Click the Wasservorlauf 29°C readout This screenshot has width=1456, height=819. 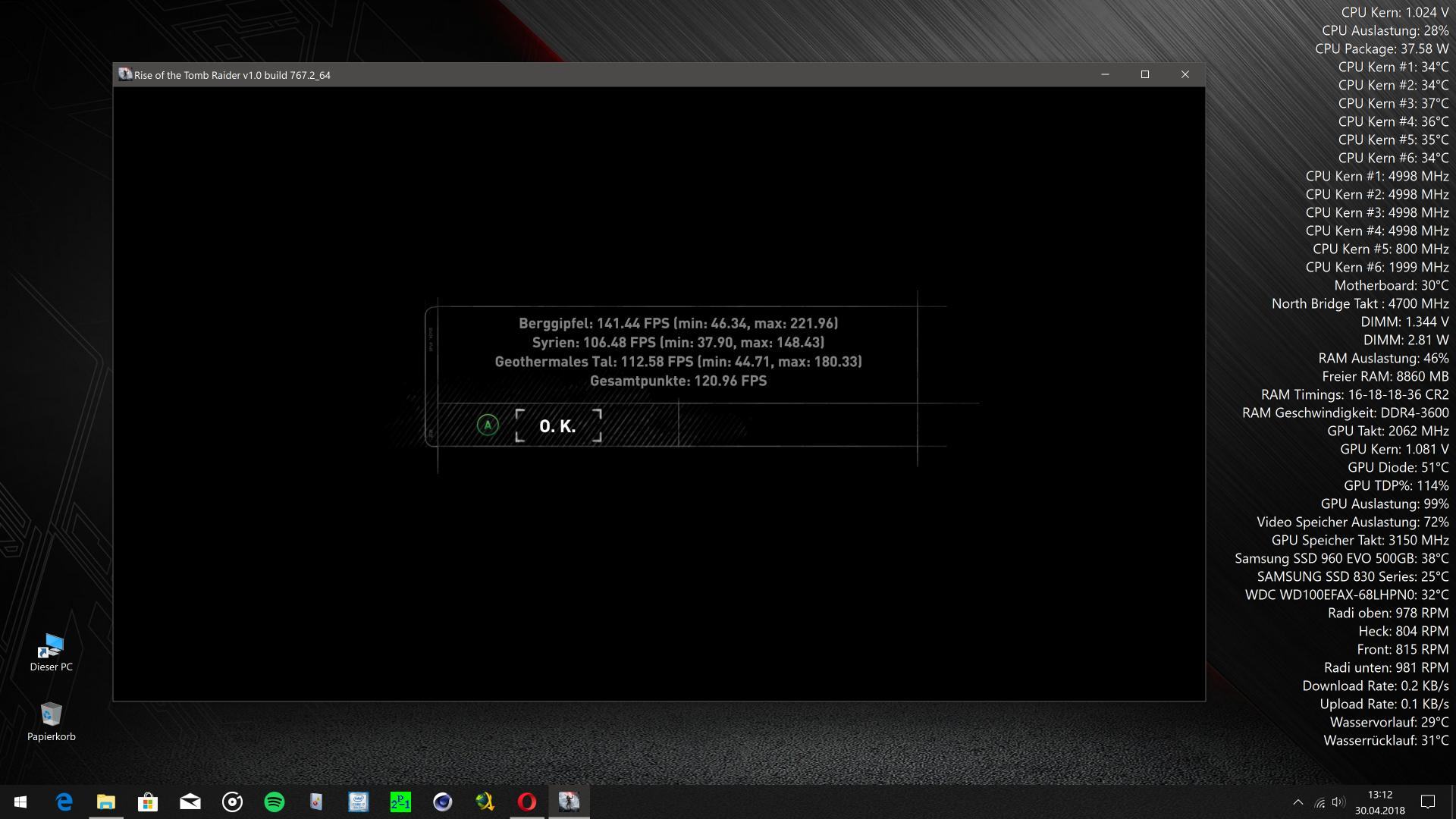tap(1389, 722)
